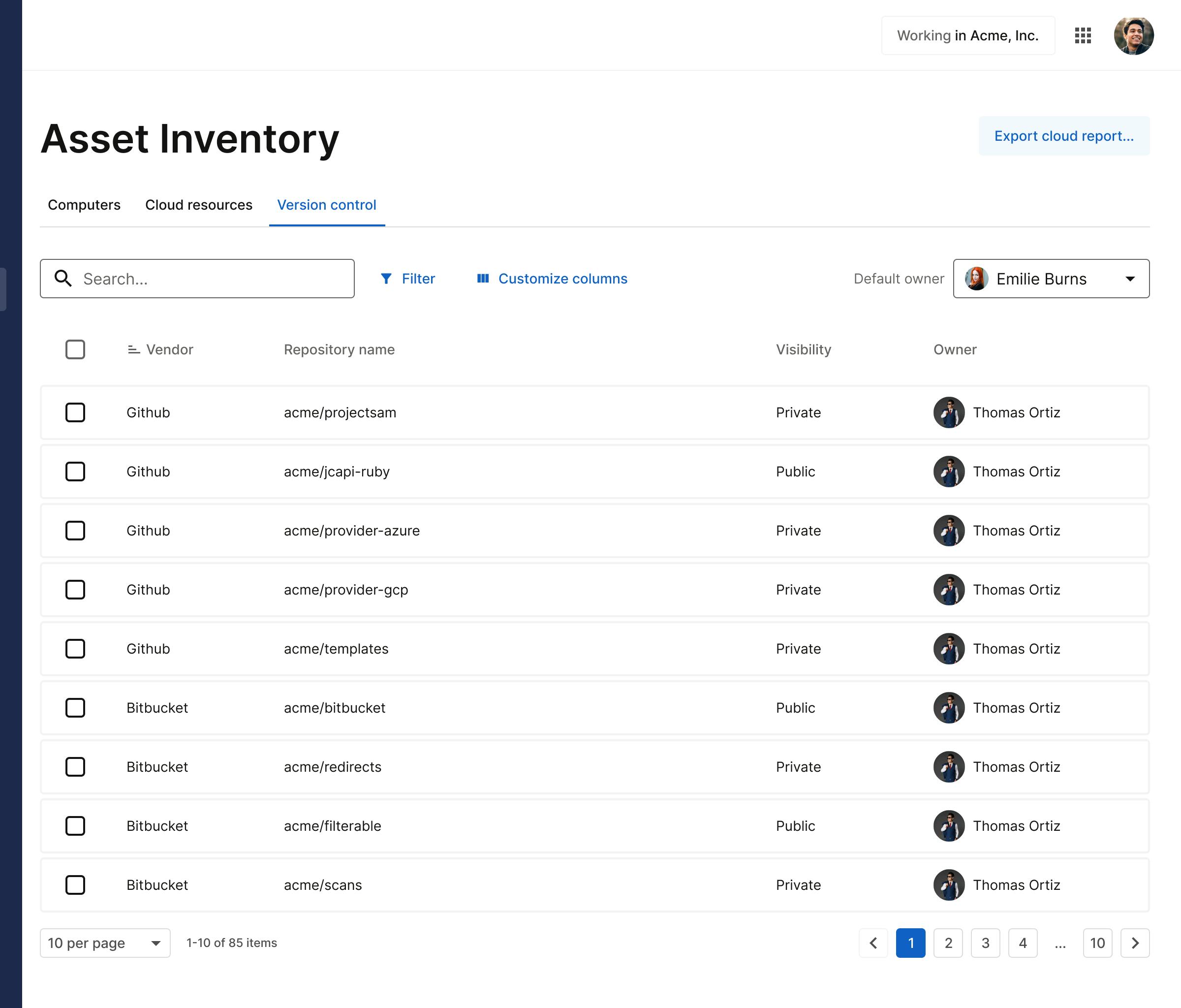Click Export cloud report button
This screenshot has height=1008, width=1181.
(x=1063, y=136)
